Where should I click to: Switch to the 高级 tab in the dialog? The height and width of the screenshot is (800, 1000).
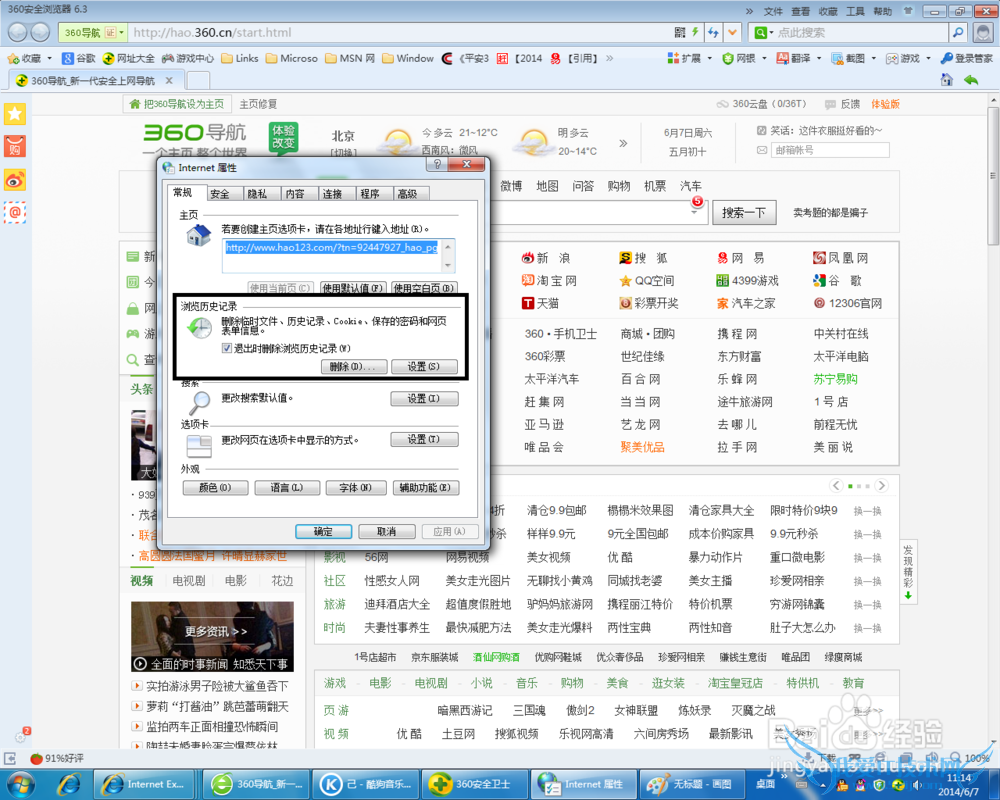[407, 194]
